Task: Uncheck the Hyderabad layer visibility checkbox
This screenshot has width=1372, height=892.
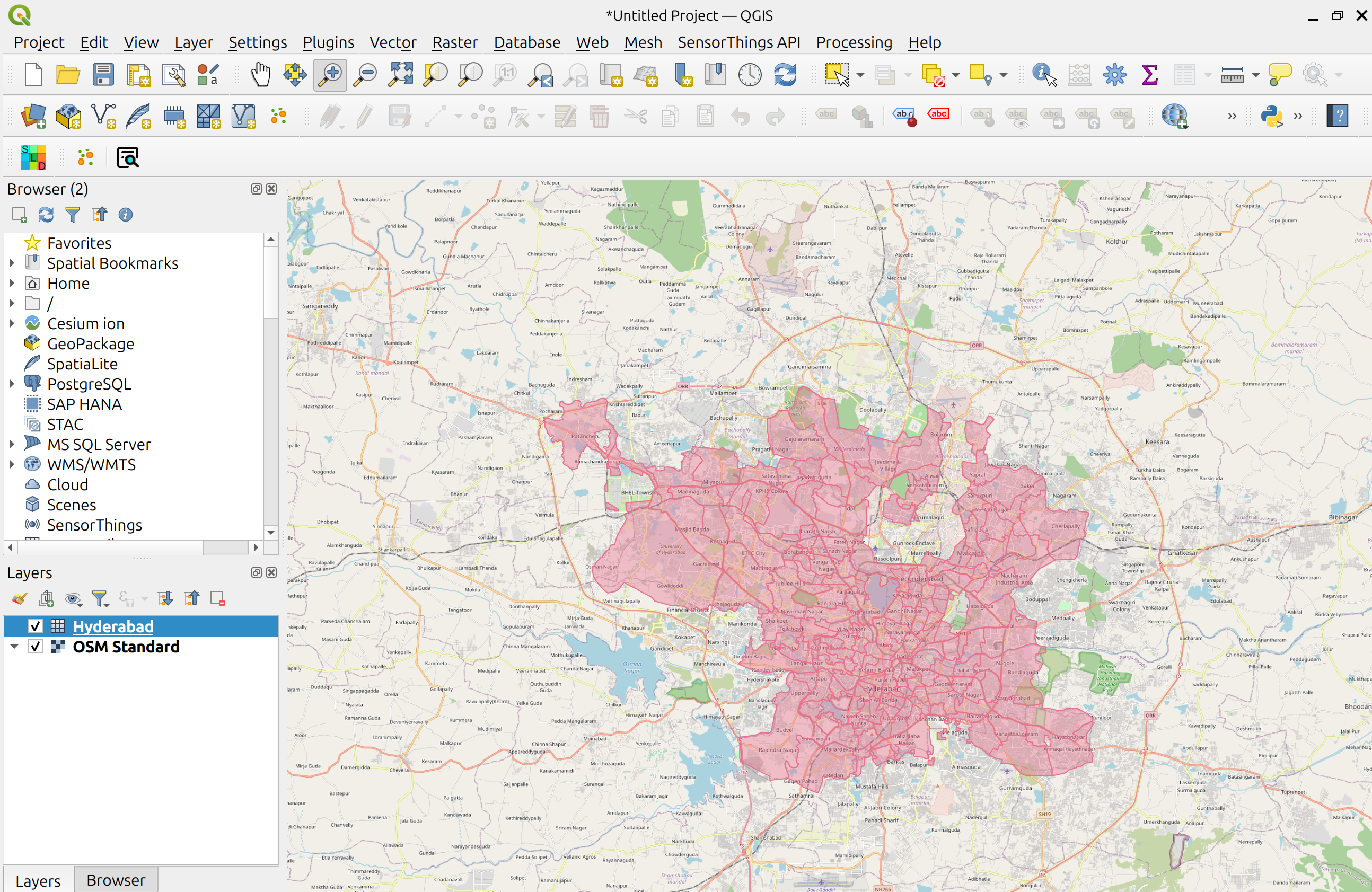Action: click(35, 626)
